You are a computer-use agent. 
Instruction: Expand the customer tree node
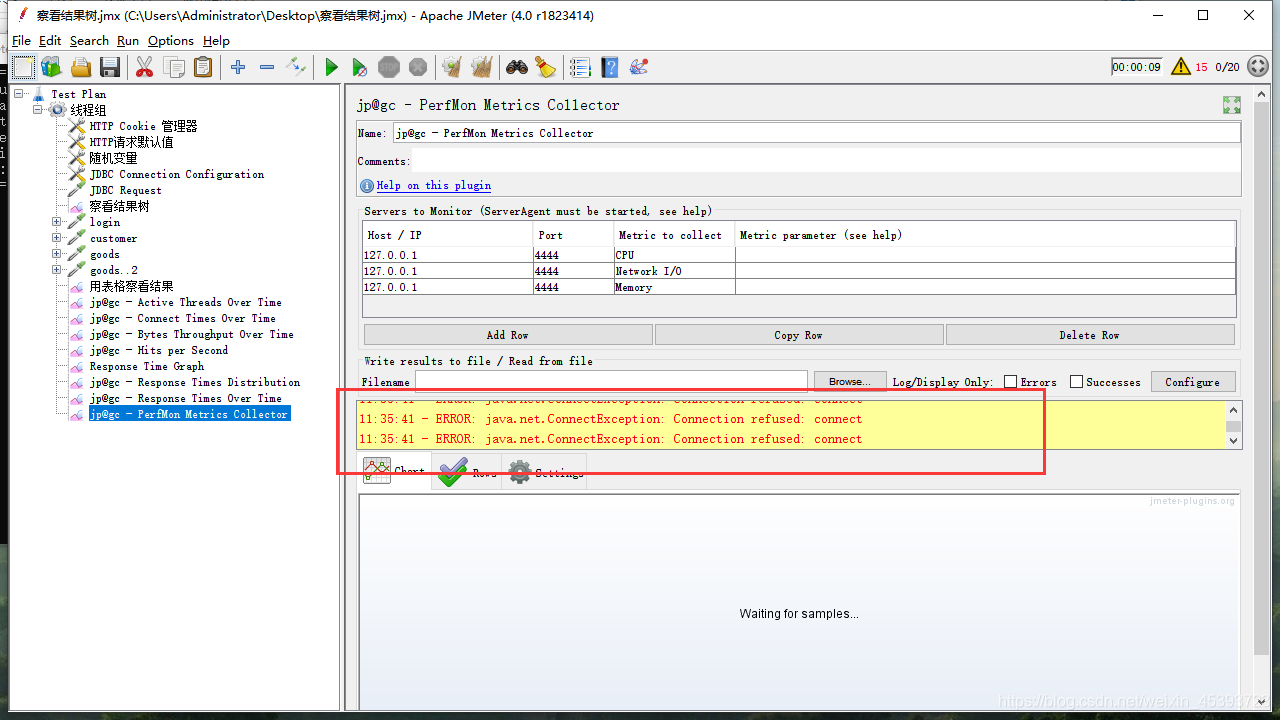click(57, 238)
